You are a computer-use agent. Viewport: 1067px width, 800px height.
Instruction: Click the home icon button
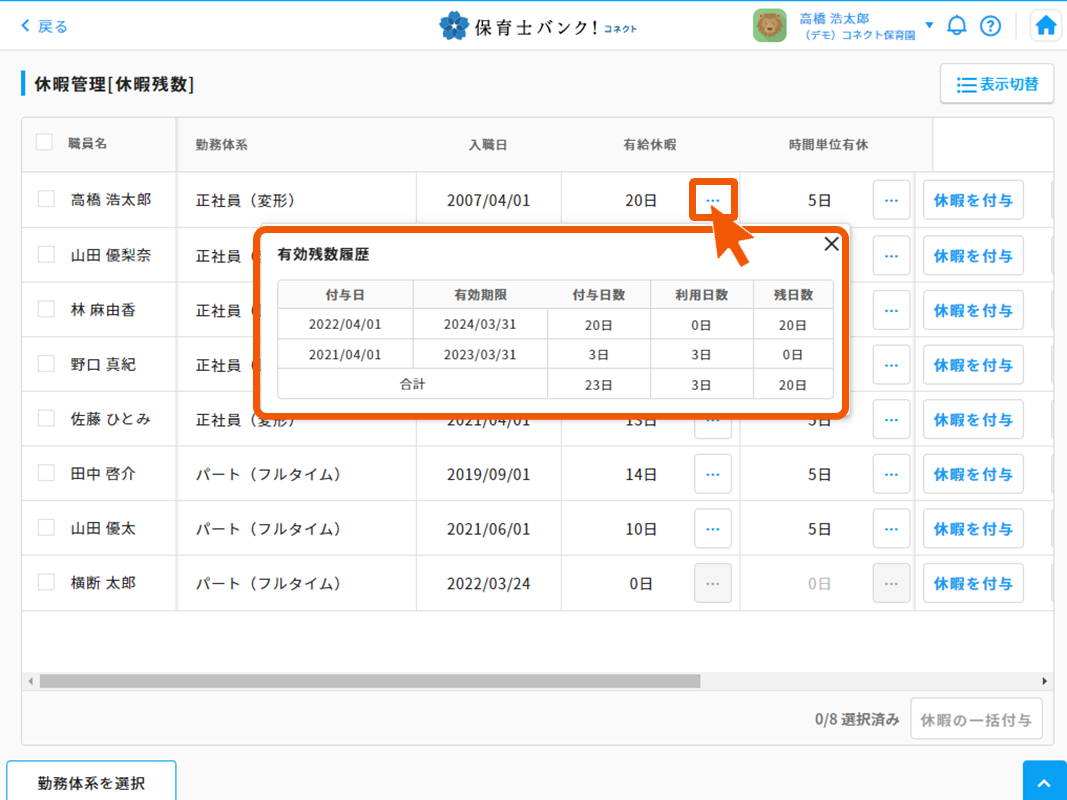(x=1046, y=26)
